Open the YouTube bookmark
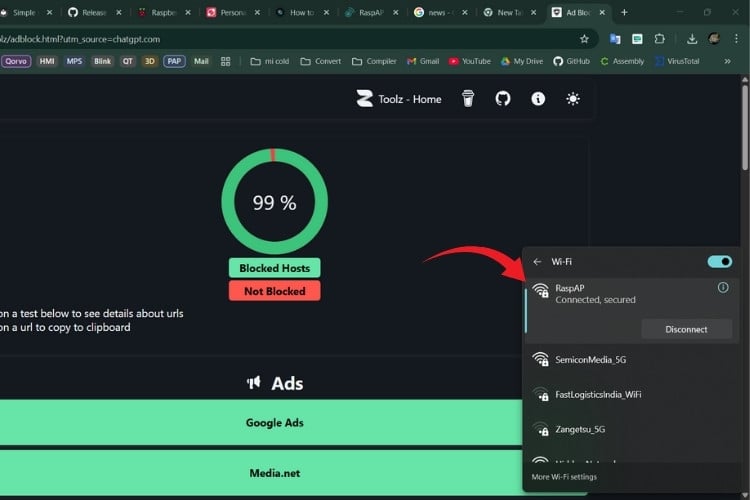This screenshot has width=750, height=500. pyautogui.click(x=470, y=61)
